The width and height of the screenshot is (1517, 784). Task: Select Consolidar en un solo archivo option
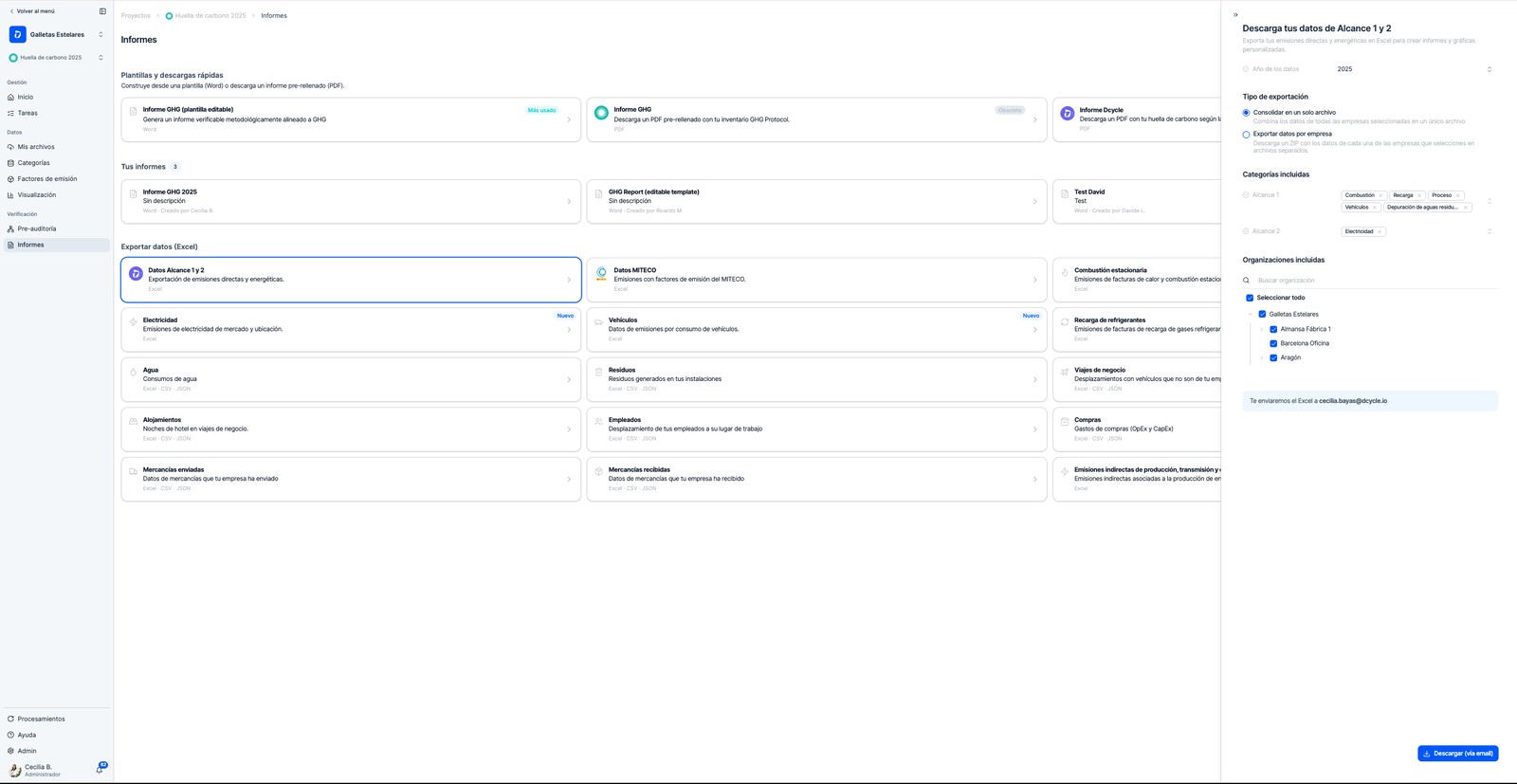tap(1246, 113)
